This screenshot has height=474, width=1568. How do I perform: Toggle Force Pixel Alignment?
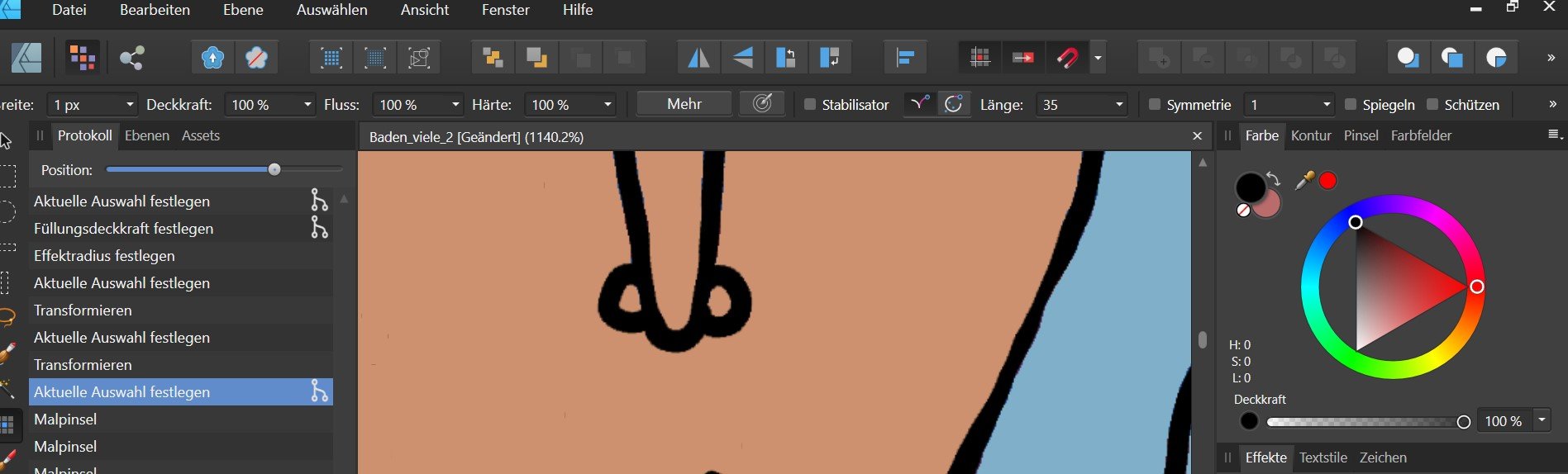click(979, 58)
